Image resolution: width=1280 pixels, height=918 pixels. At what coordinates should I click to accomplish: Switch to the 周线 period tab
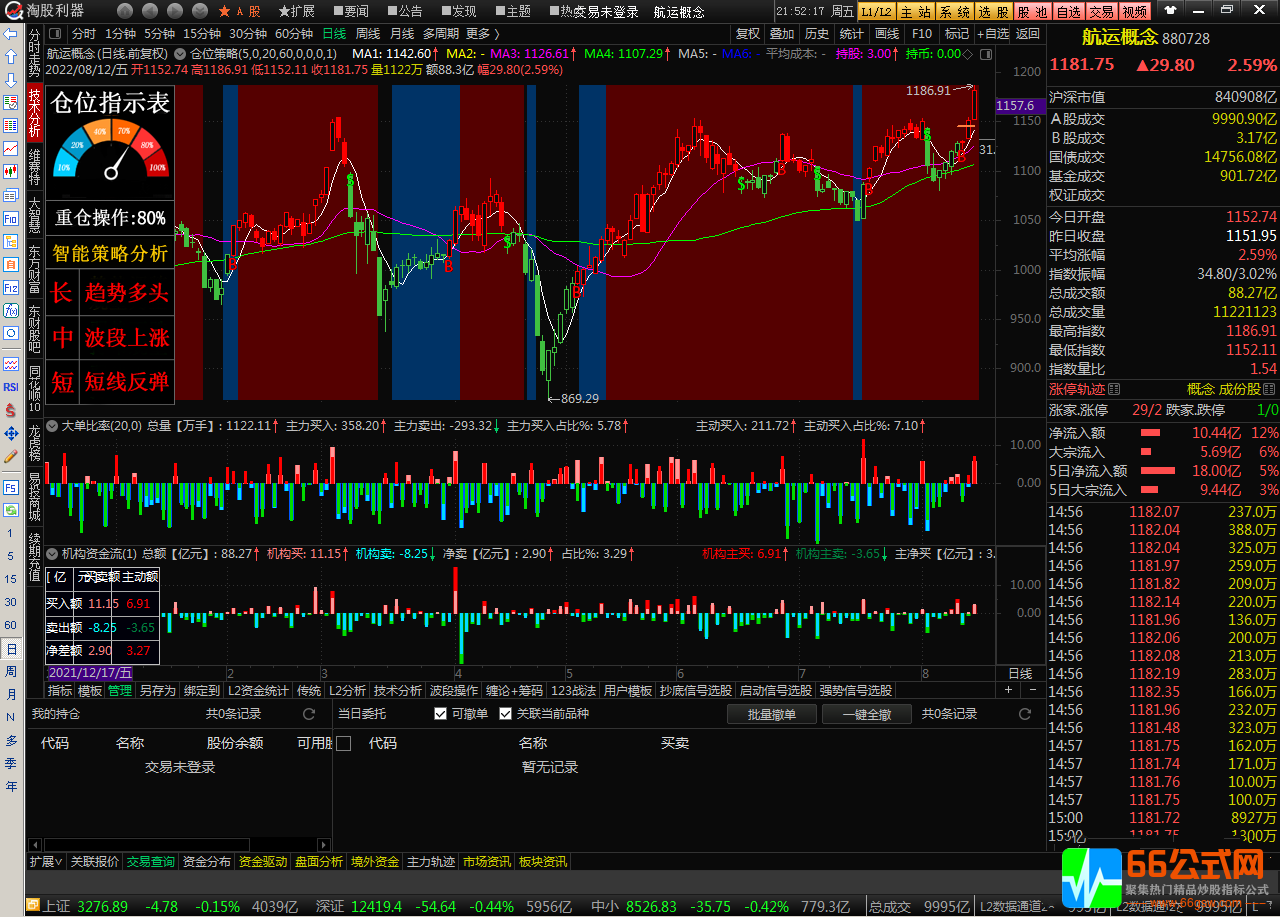coord(367,33)
